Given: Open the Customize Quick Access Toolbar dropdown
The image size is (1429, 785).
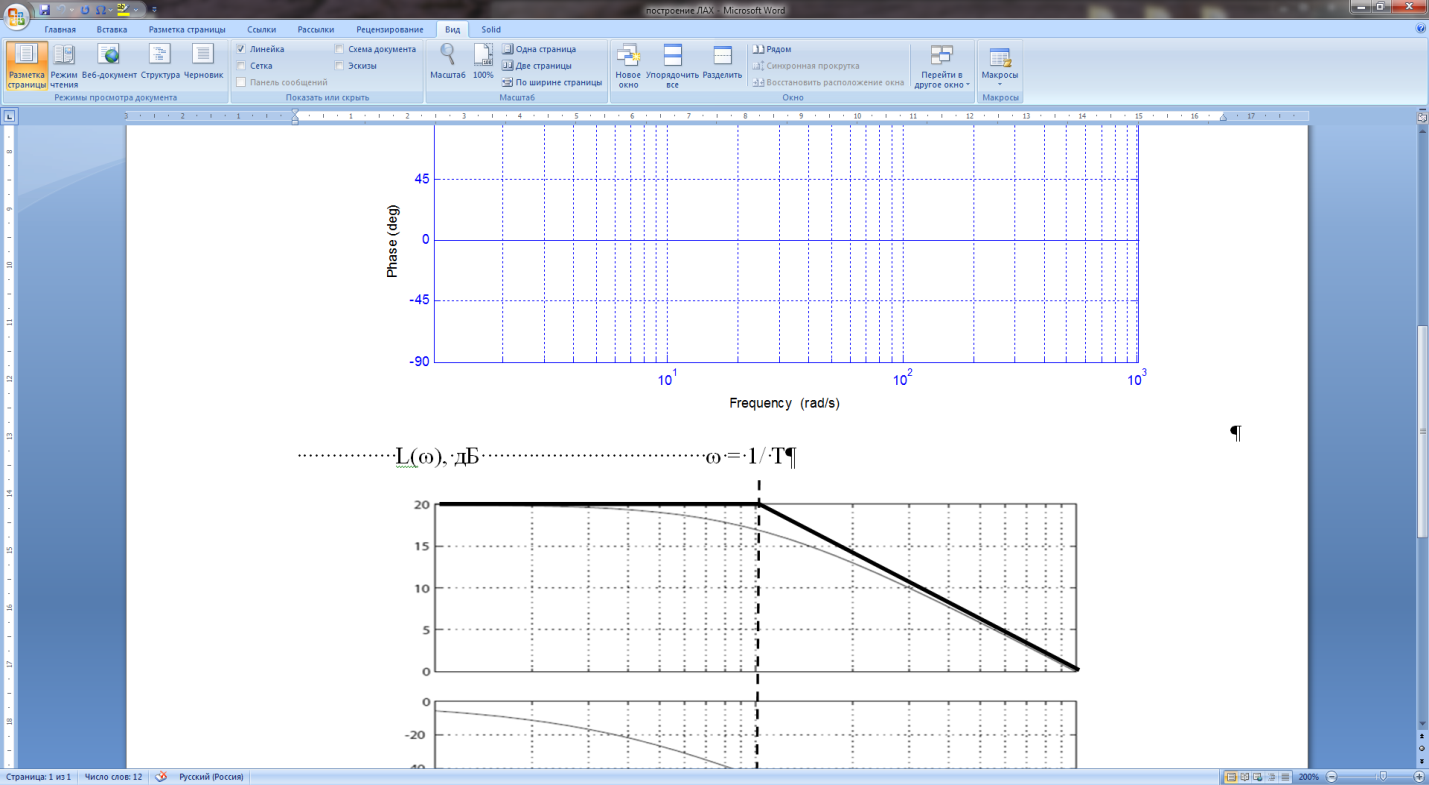Looking at the screenshot, I should (x=154, y=9).
